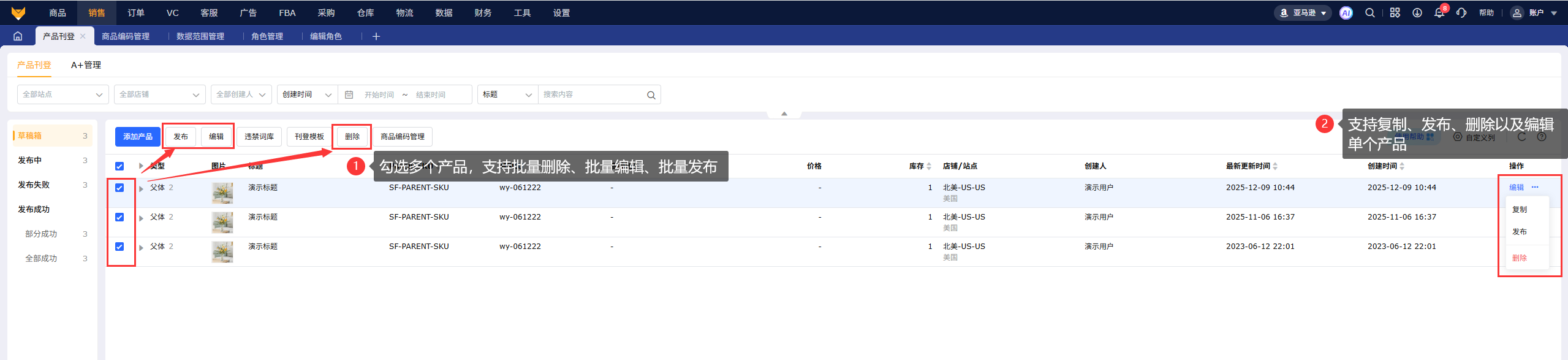Image resolution: width=1568 pixels, height=360 pixels.
Task: Toggle the select-all checkbox in table header
Action: [x=119, y=166]
